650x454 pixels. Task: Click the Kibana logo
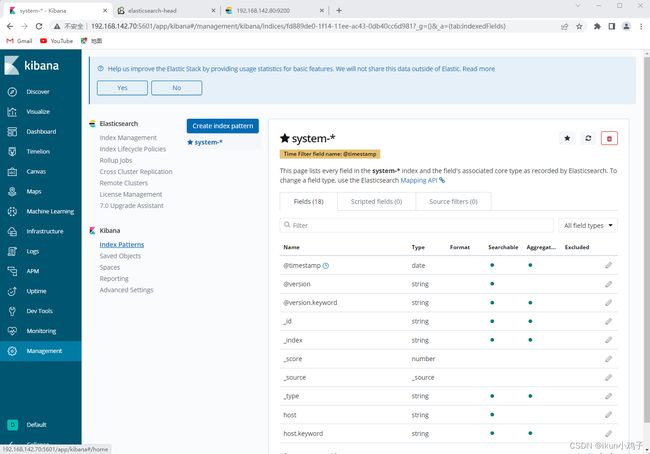32,66
